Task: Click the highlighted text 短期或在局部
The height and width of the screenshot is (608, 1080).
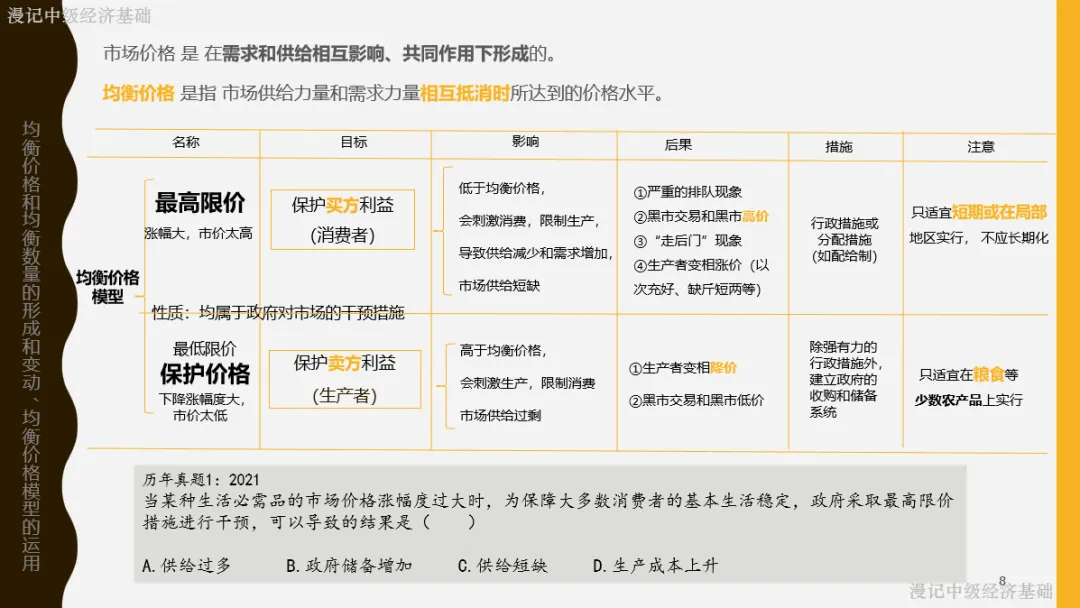Action: pos(999,212)
